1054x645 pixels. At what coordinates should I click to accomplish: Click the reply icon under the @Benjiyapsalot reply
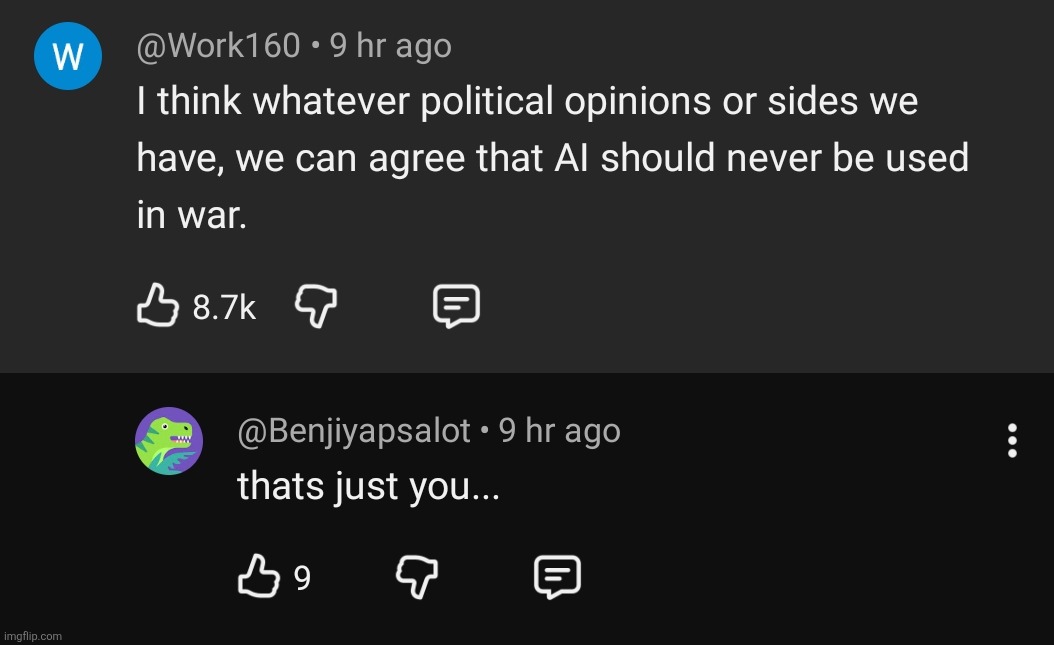click(557, 577)
